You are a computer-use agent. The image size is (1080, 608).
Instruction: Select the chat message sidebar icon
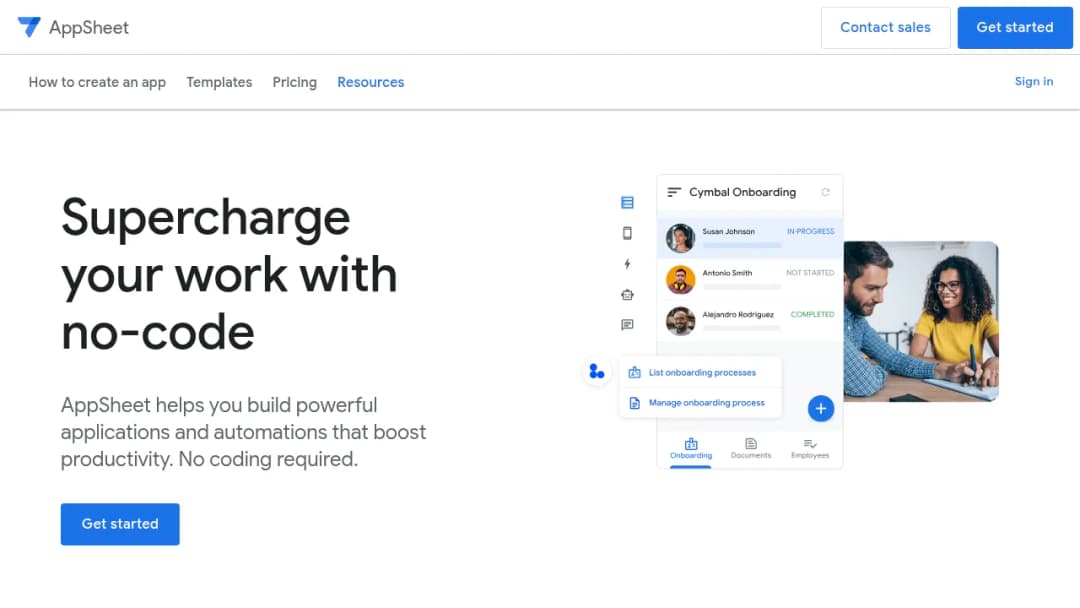(x=627, y=325)
